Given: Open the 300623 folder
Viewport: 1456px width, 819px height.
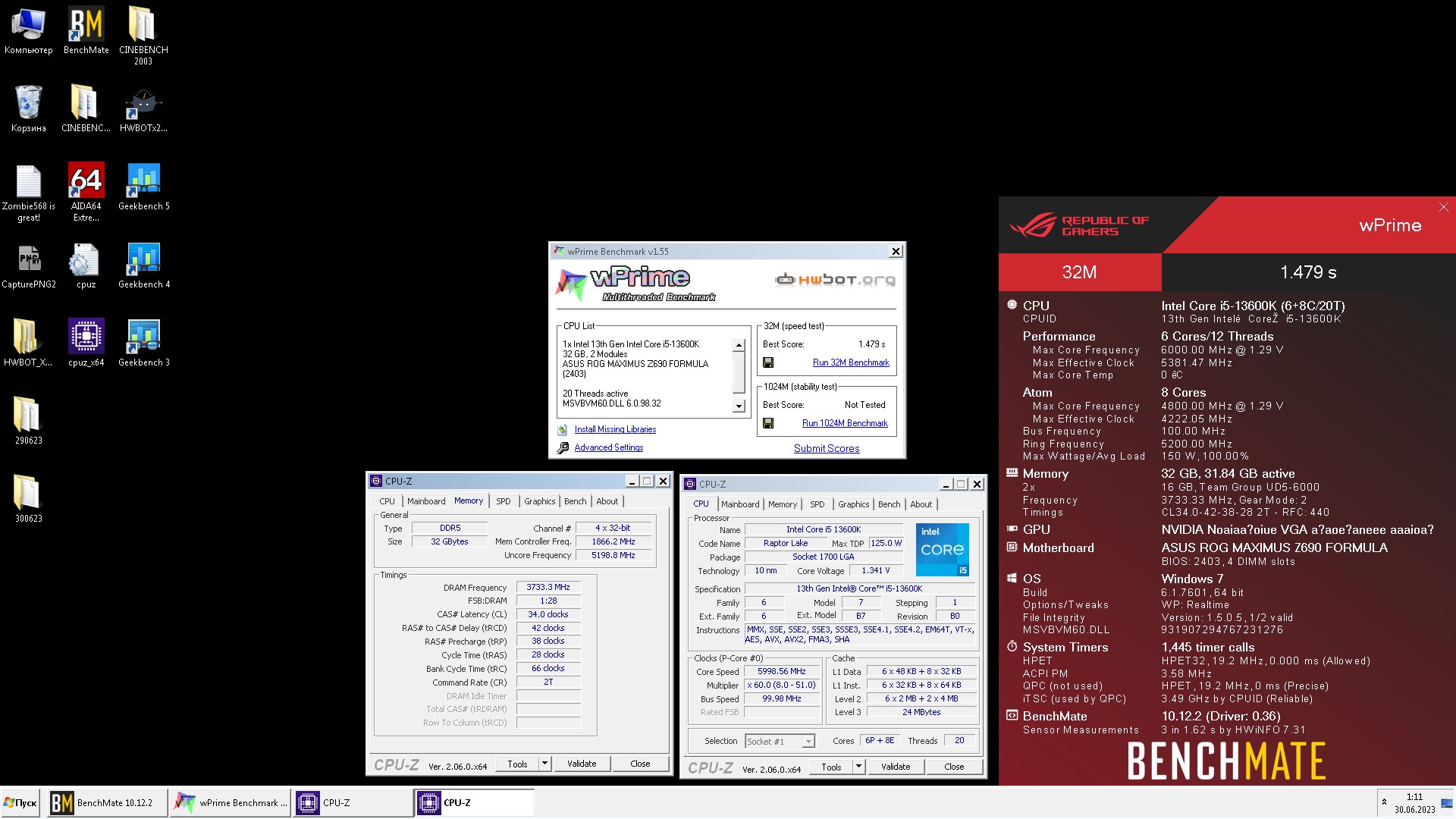Looking at the screenshot, I should [x=29, y=499].
